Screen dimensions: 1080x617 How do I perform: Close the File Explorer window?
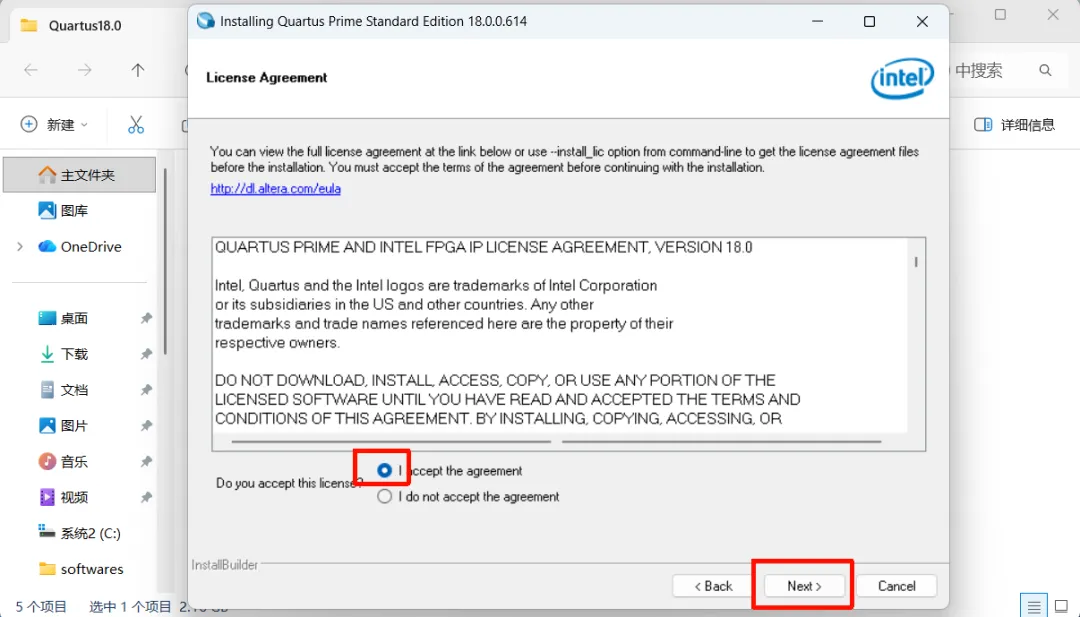[x=1052, y=14]
